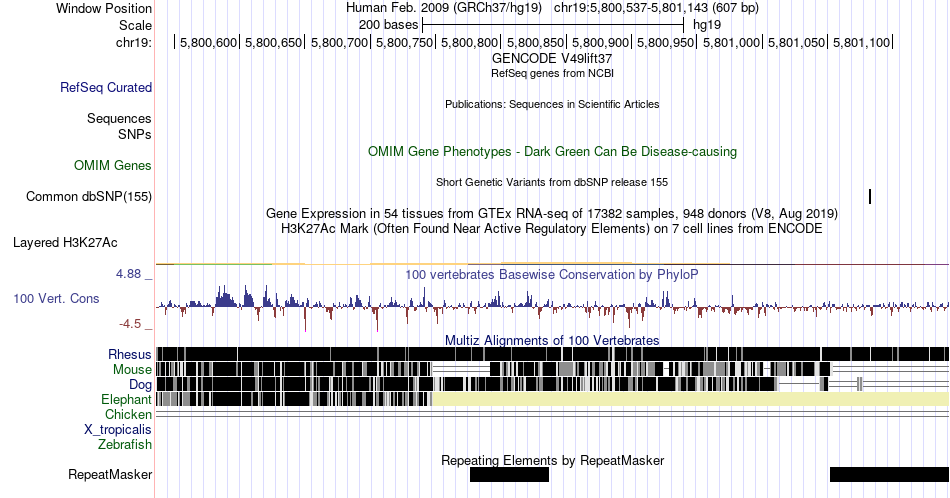
Task: Click the GTEx Gene Expression title text
Action: pyautogui.click(x=552, y=213)
